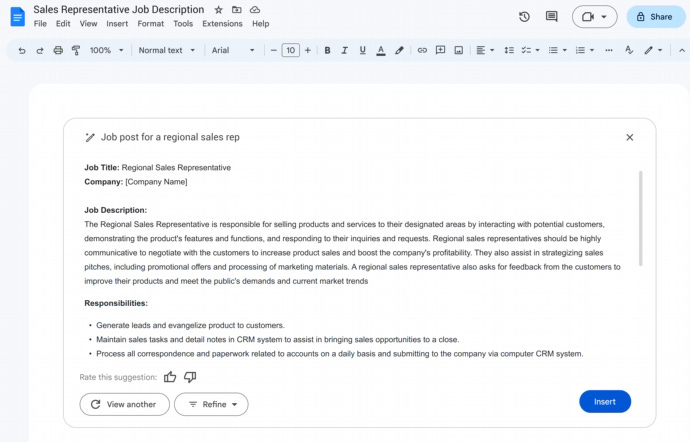Open editing mode pencil dropdown
The width and height of the screenshot is (690, 442).
653,50
